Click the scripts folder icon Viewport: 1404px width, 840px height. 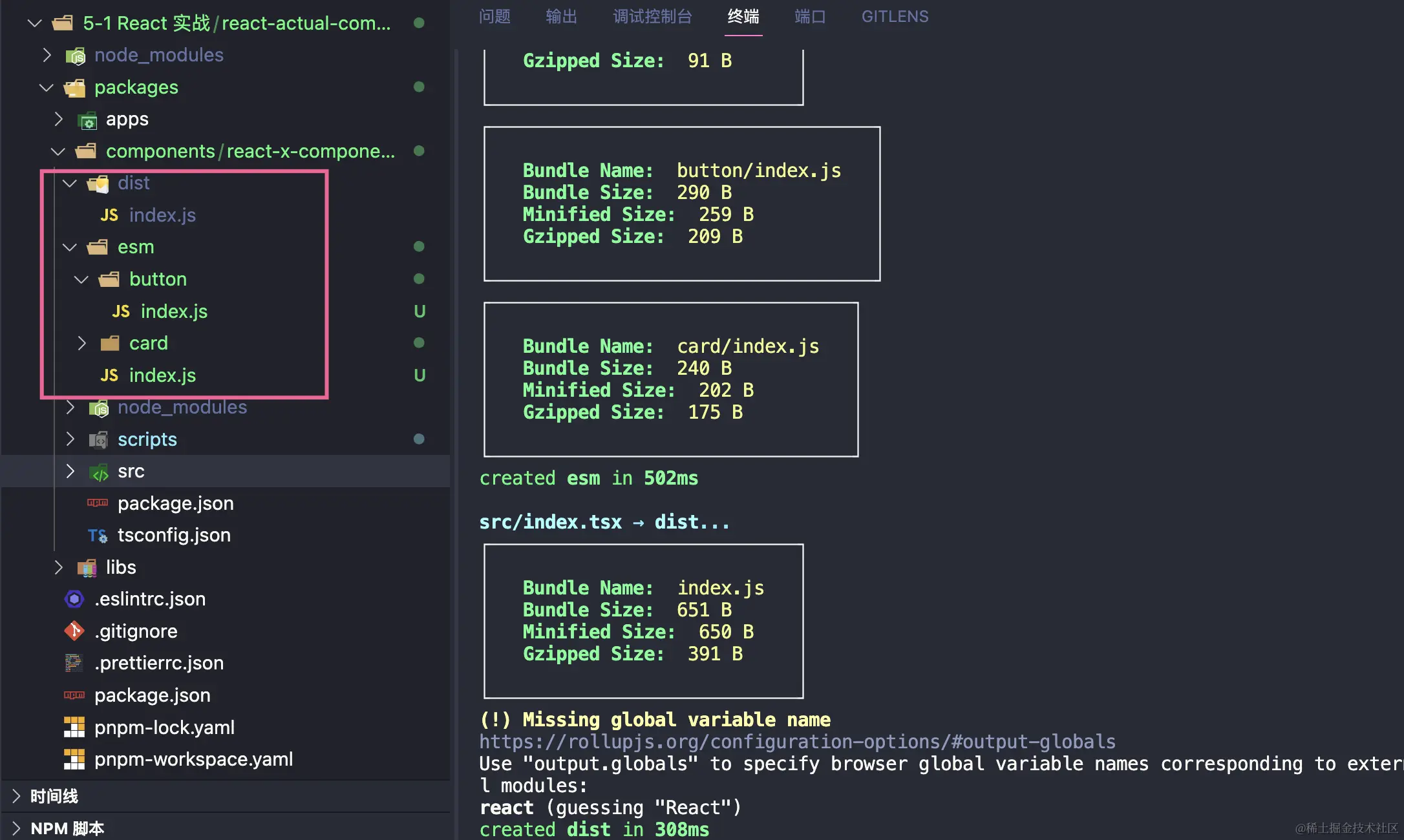pos(99,439)
